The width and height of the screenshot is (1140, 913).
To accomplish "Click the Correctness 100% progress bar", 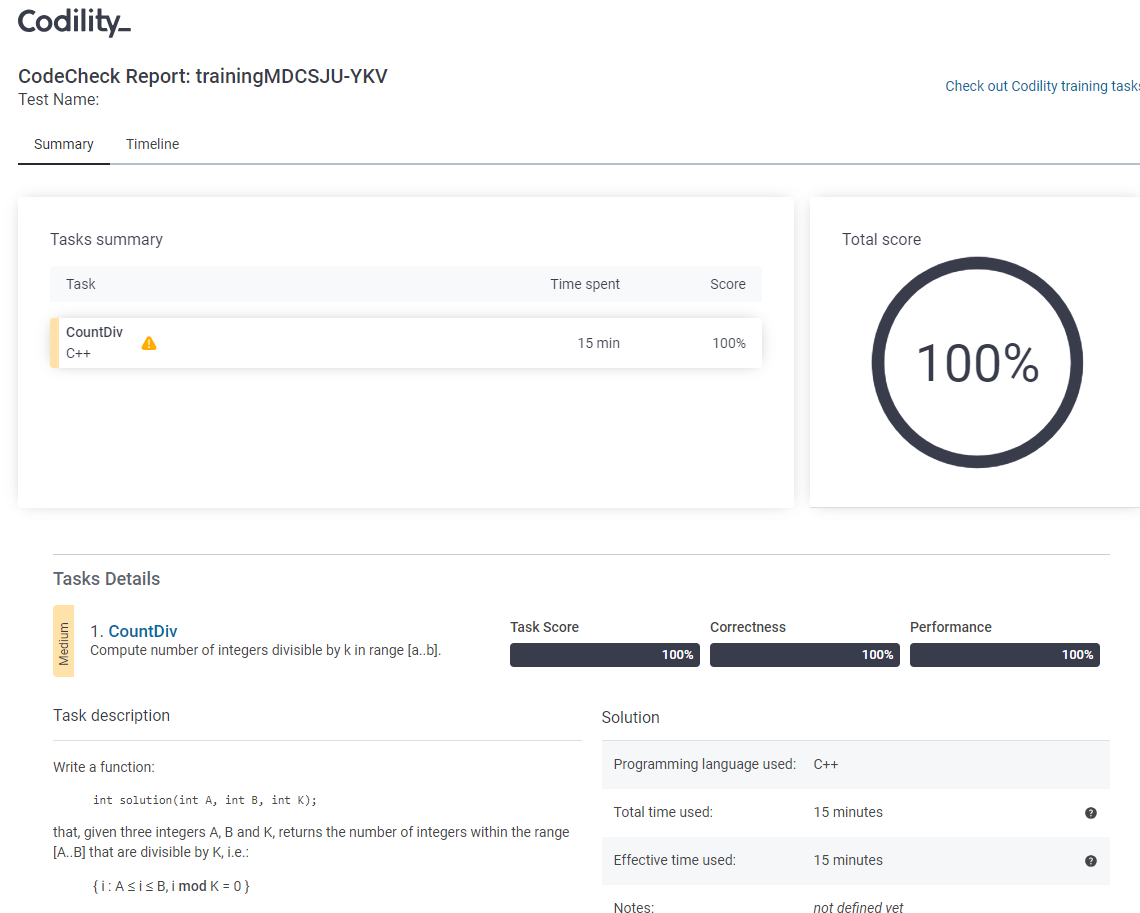I will [x=805, y=655].
